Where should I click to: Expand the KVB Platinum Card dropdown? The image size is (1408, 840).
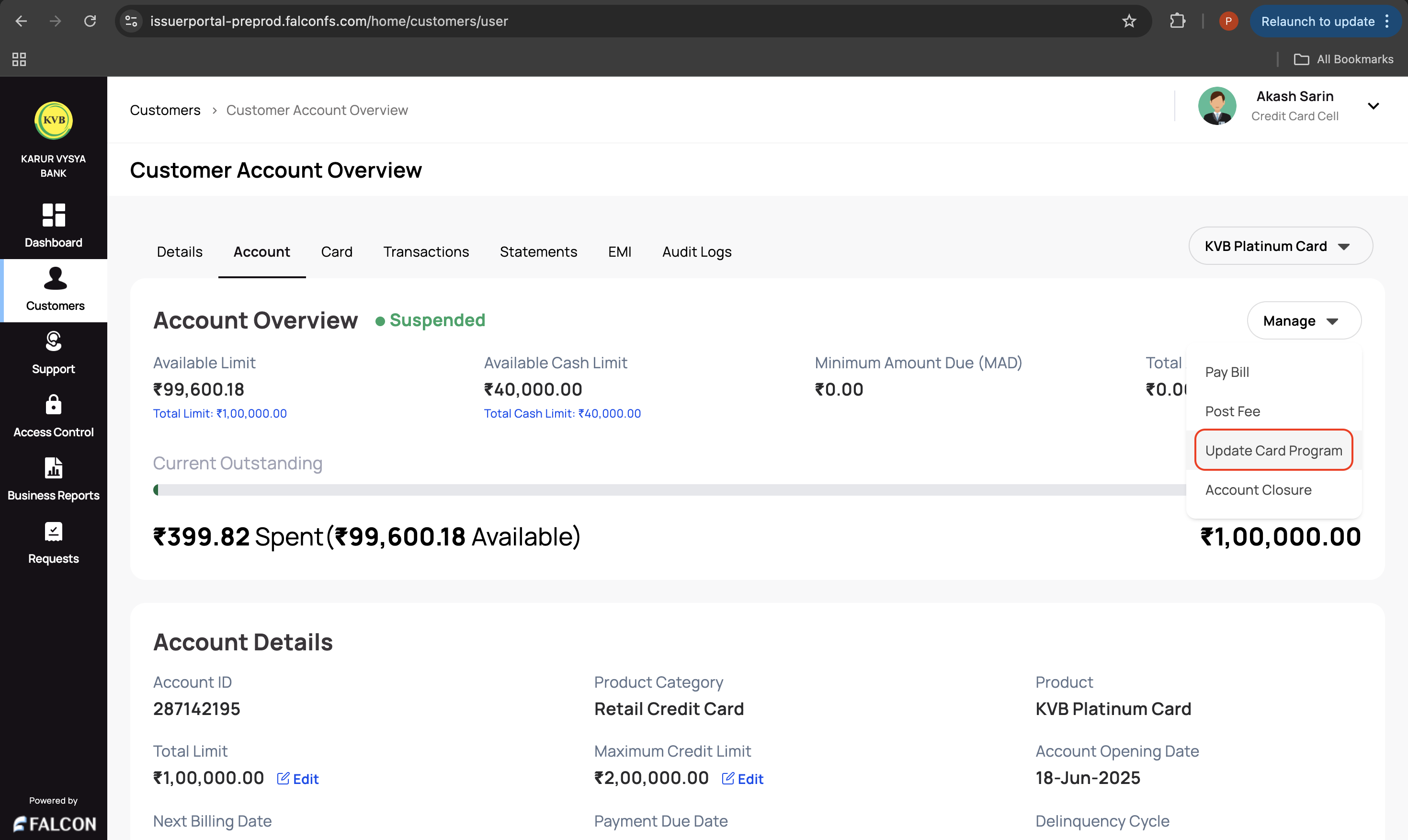(1280, 246)
